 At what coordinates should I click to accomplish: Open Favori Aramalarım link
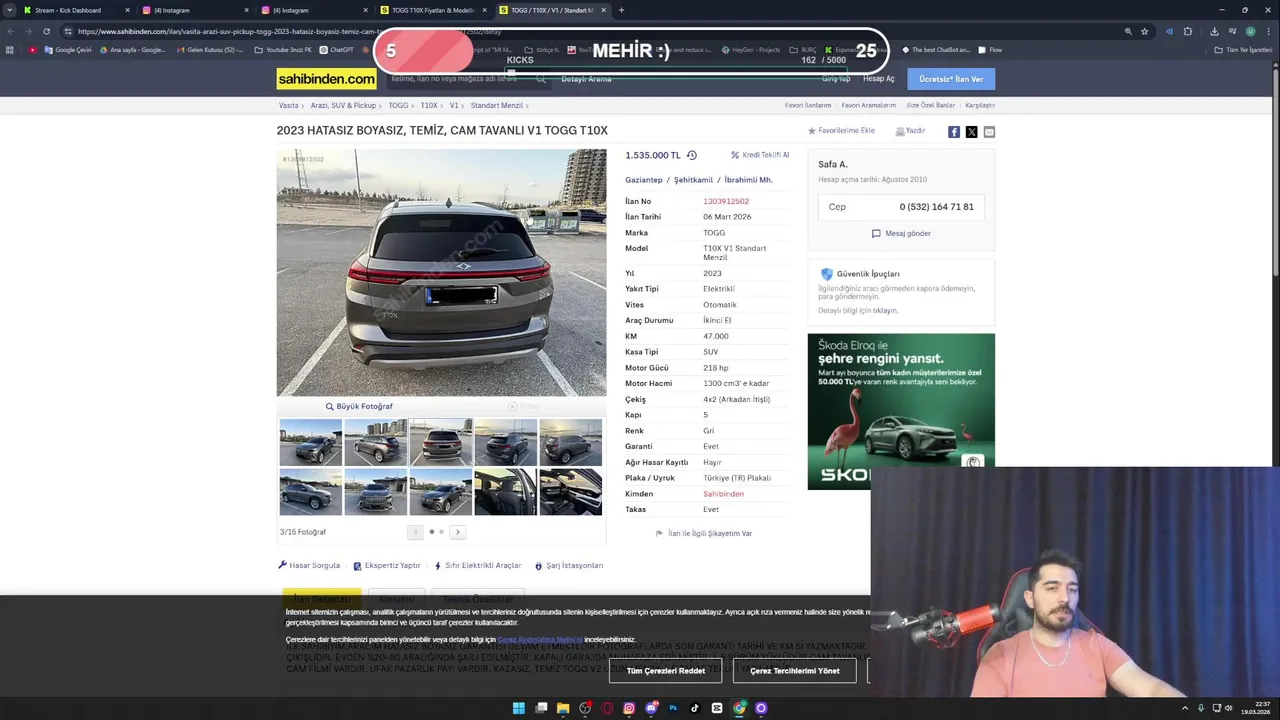tap(868, 105)
